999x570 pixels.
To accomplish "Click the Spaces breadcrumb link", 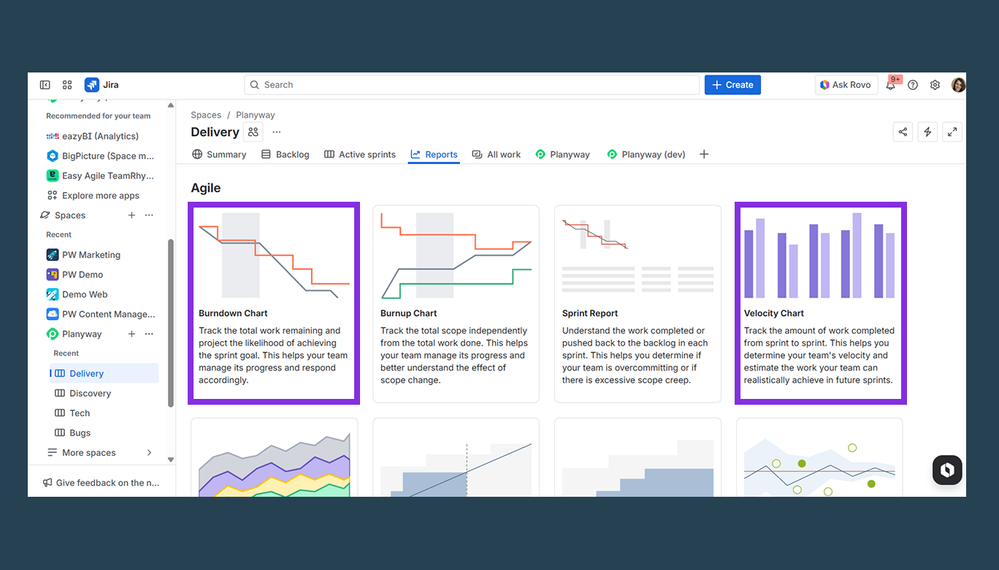I will click(206, 115).
